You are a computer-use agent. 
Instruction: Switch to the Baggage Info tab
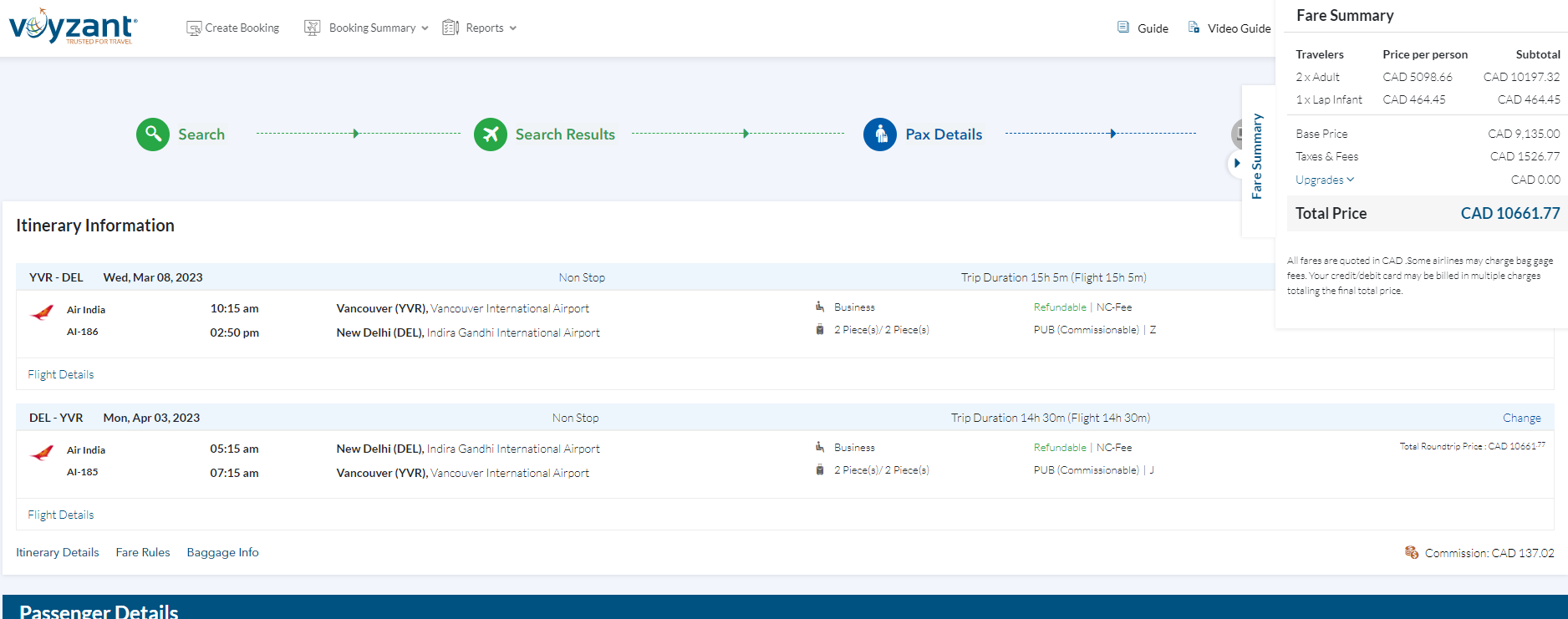[222, 552]
